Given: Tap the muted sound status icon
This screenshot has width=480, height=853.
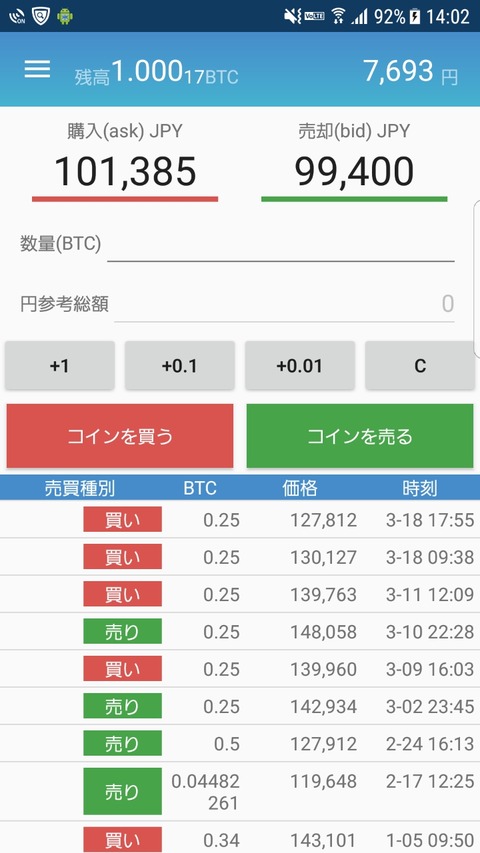Looking at the screenshot, I should 292,16.
